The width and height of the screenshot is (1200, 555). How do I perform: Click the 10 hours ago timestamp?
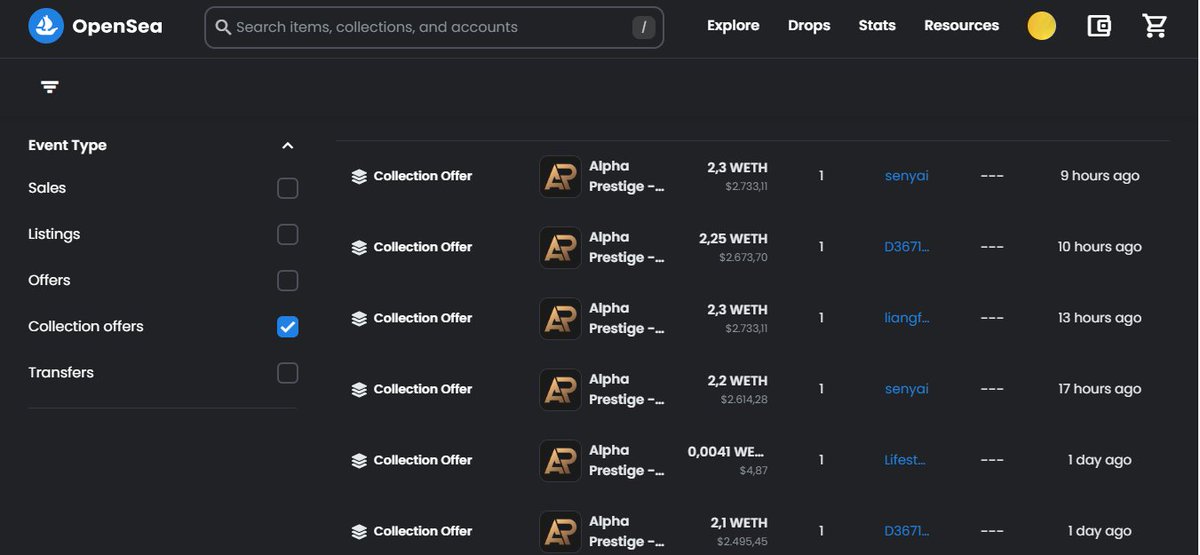point(1100,247)
